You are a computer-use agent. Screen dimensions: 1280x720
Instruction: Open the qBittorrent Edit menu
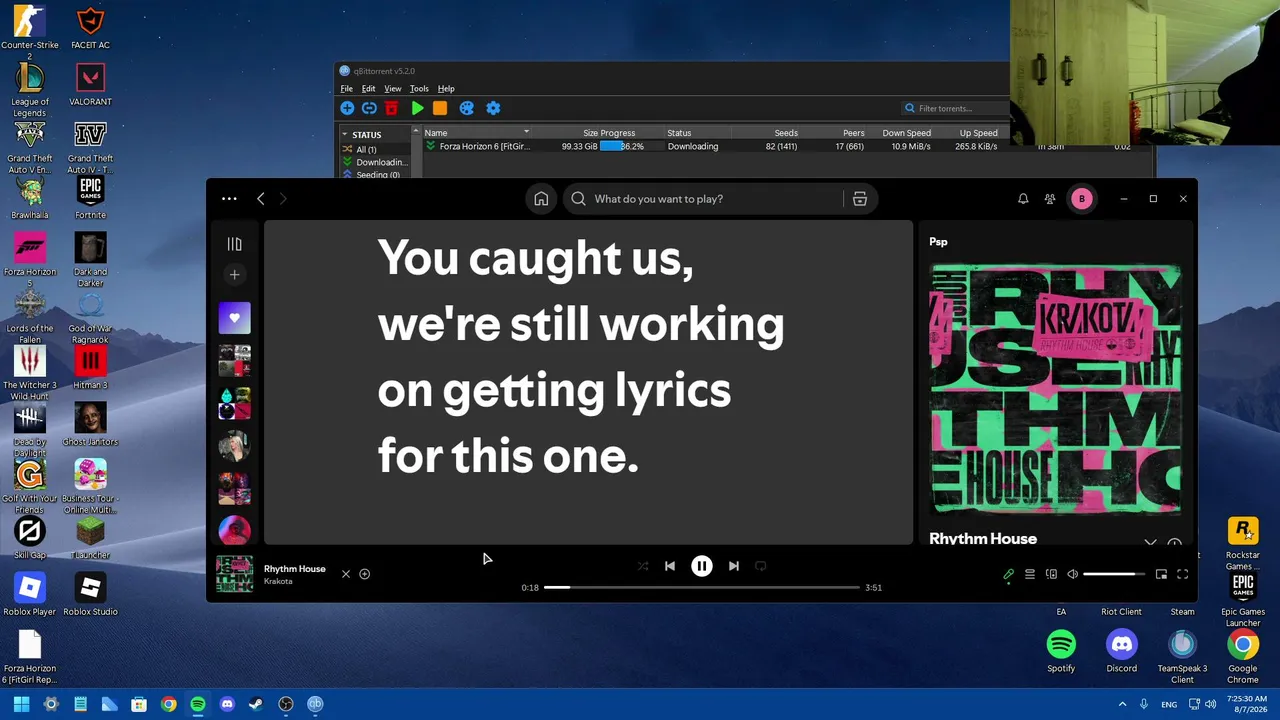tap(369, 89)
